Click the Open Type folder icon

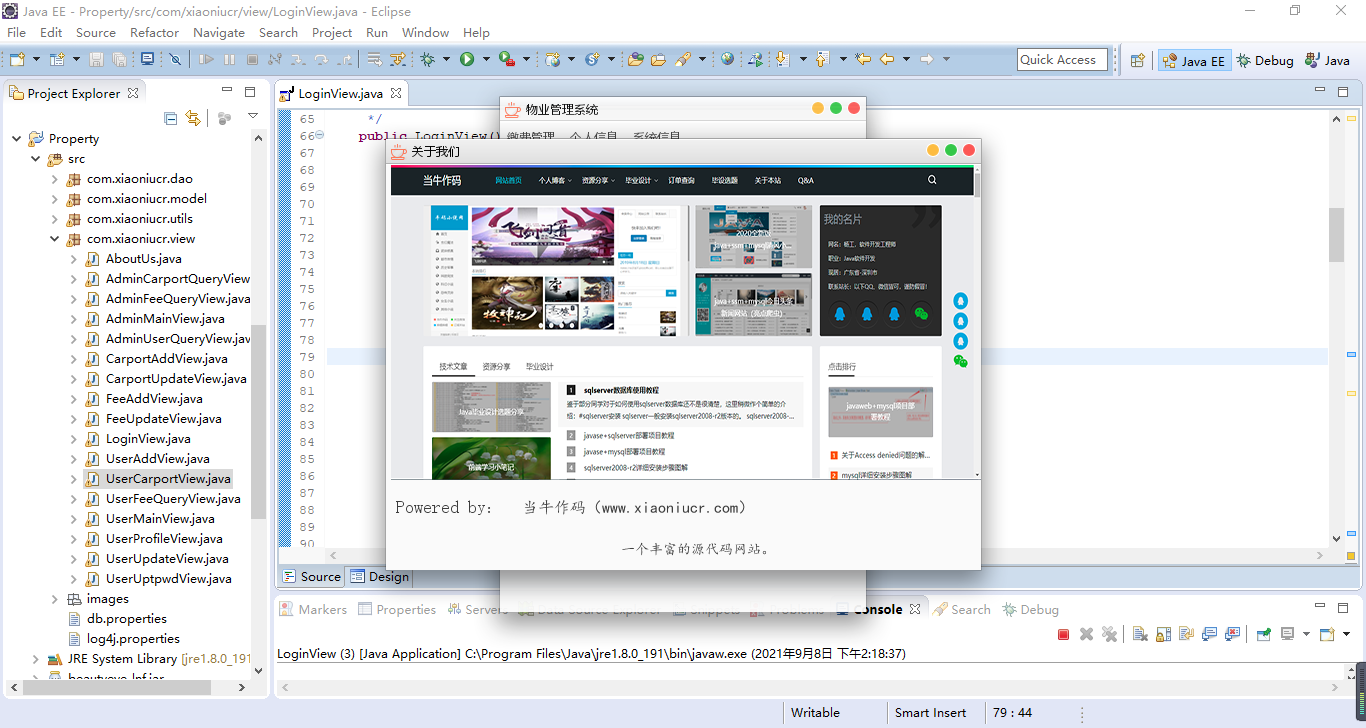pyautogui.click(x=635, y=60)
